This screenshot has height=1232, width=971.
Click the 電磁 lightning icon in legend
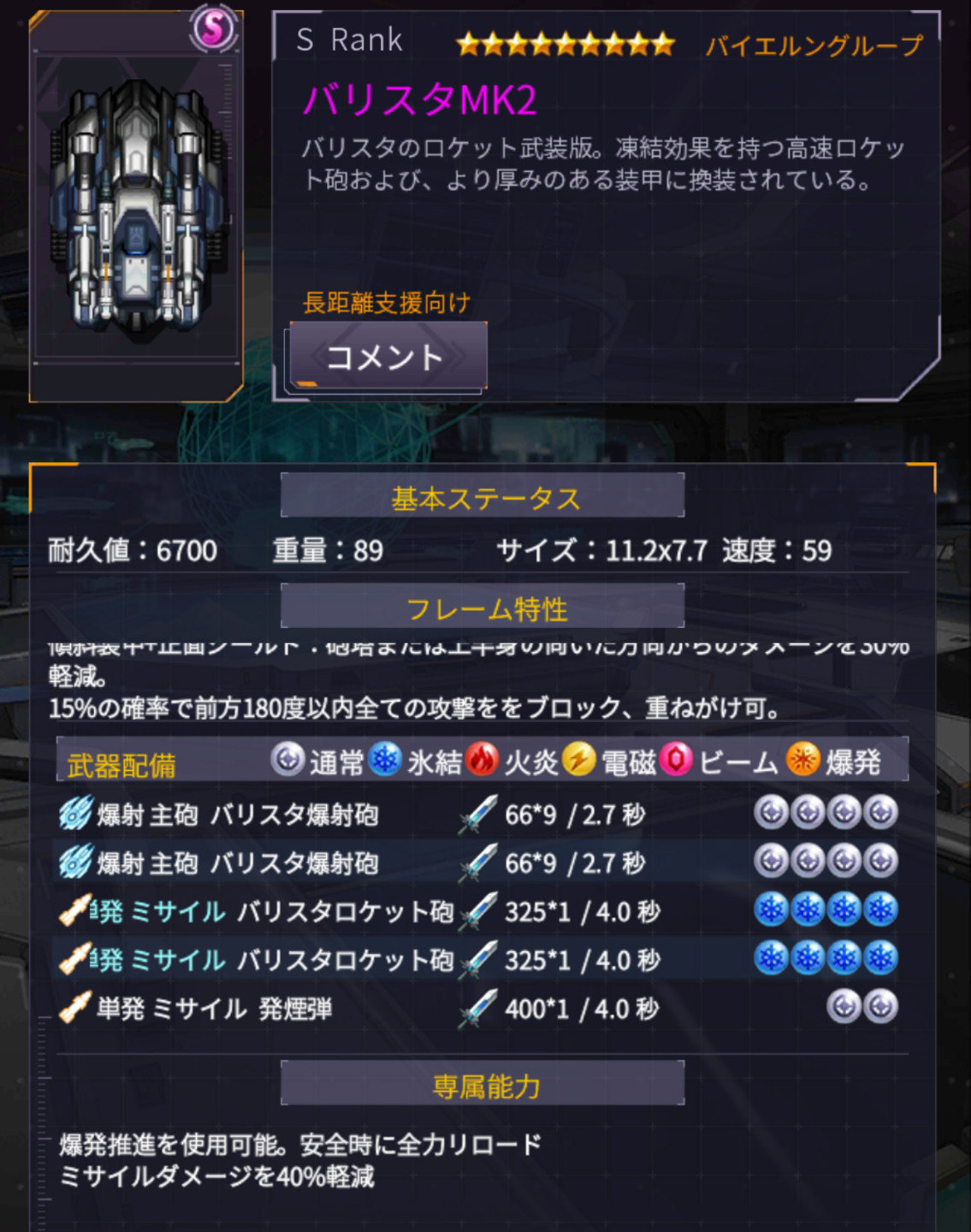tap(579, 760)
